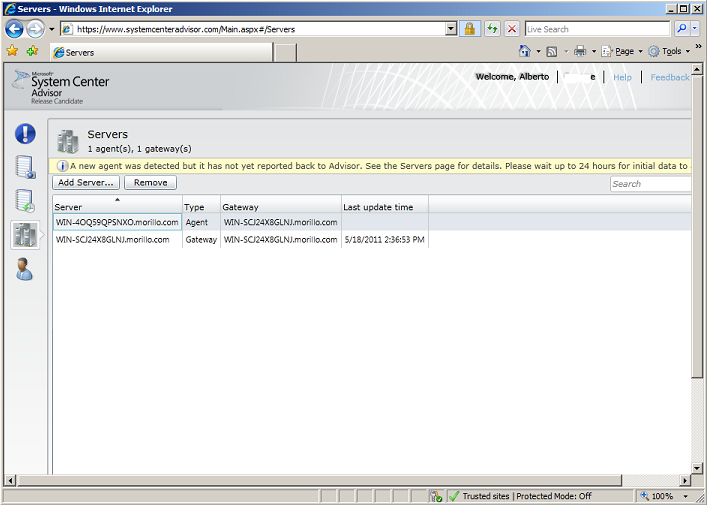Click the Print toolbar icon
This screenshot has width=707, height=505.
(580, 51)
